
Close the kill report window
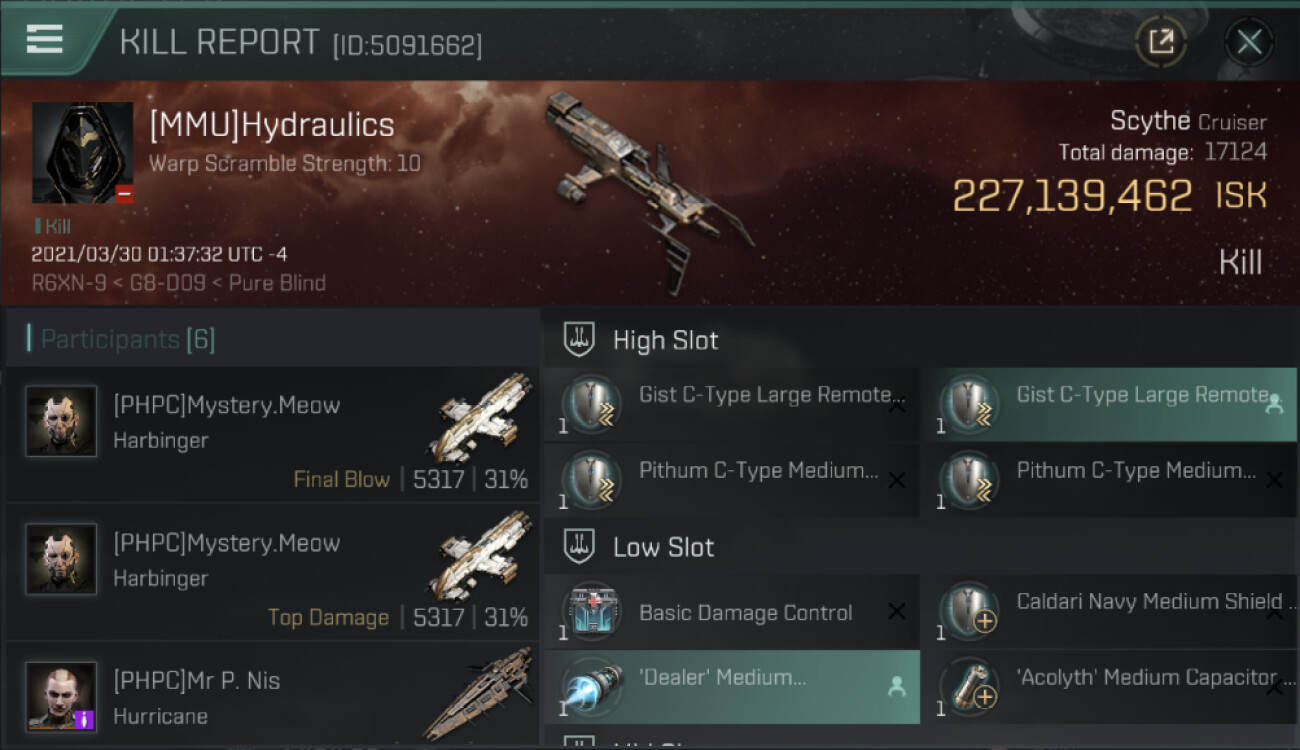coord(1249,42)
